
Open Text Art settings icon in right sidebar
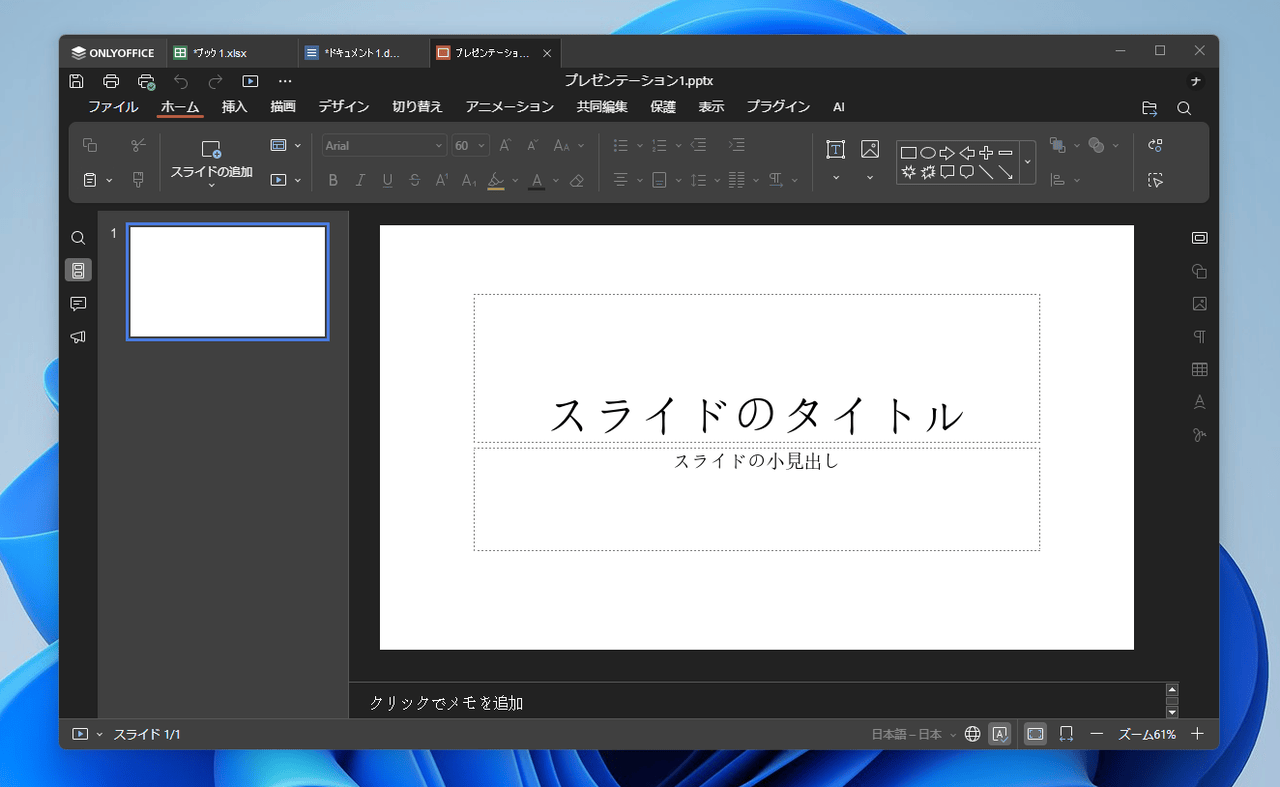click(1200, 402)
